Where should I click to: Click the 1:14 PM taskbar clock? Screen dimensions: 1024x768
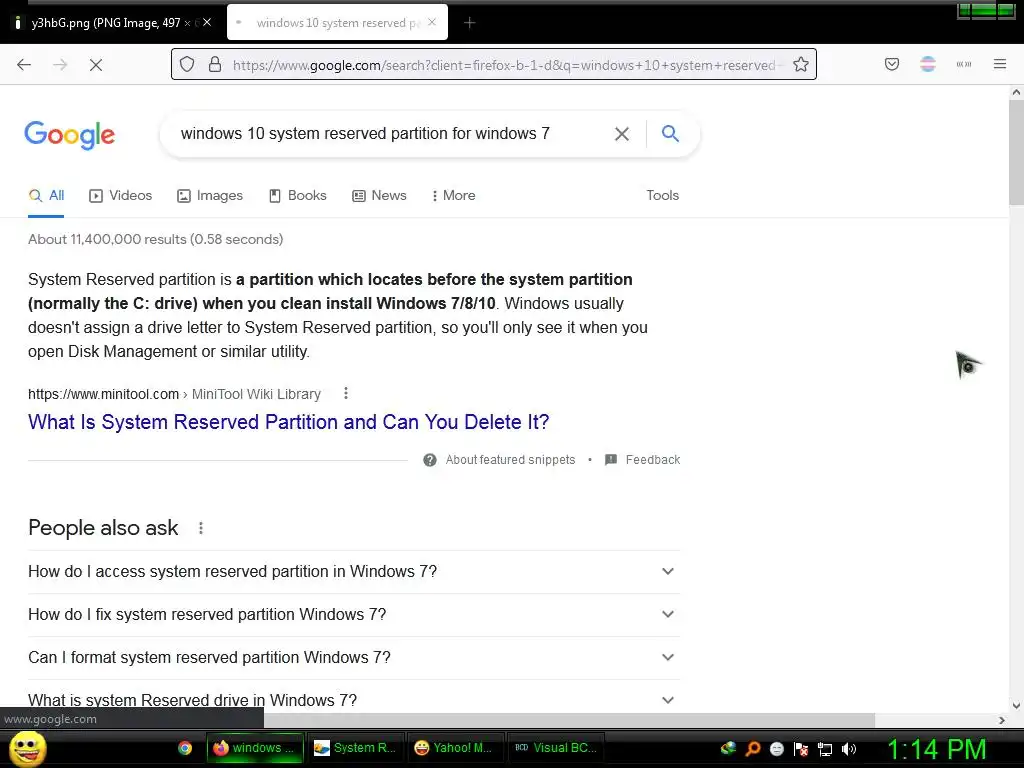click(x=936, y=749)
